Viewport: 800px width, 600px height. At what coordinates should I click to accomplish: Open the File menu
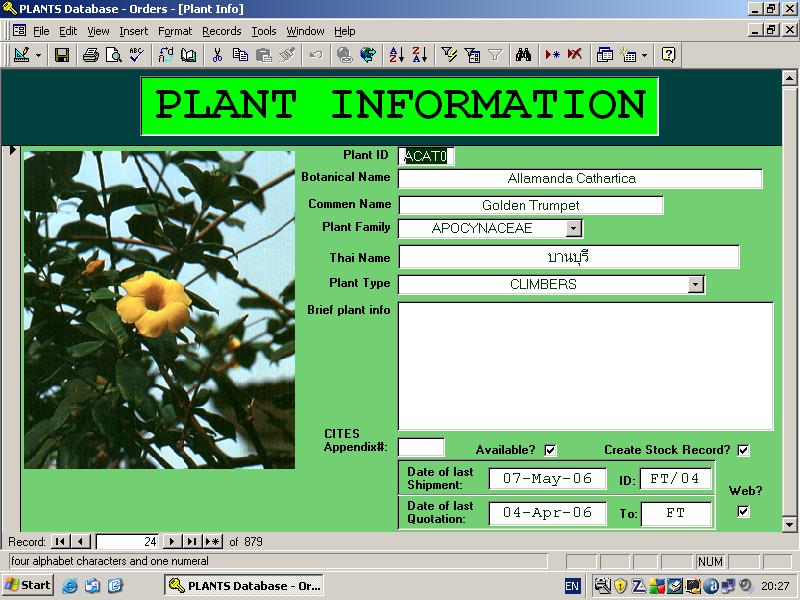[x=41, y=31]
